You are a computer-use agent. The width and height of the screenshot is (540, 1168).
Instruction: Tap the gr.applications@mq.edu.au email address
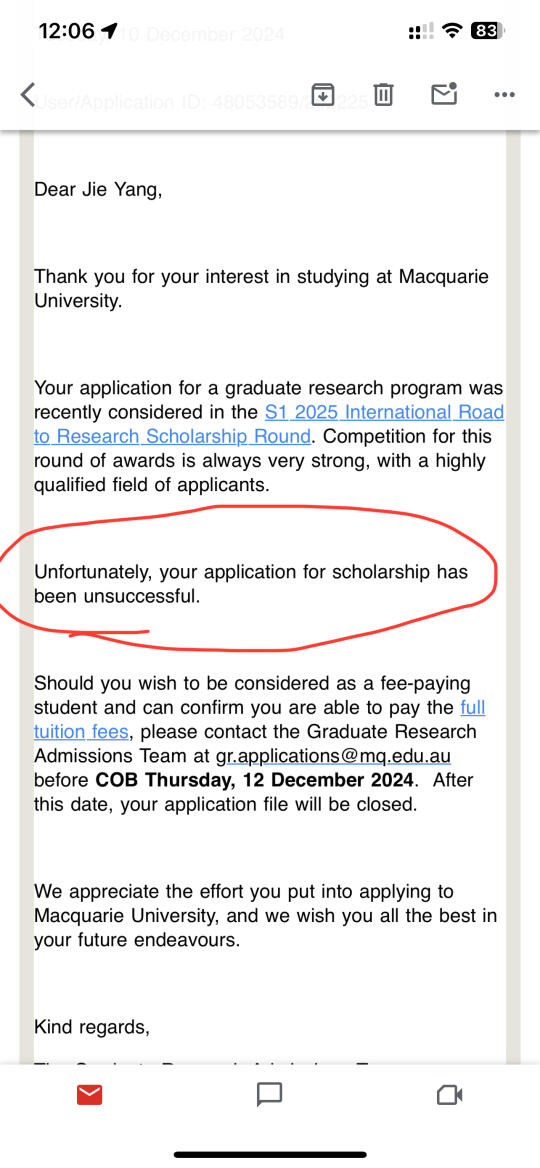[x=334, y=756]
